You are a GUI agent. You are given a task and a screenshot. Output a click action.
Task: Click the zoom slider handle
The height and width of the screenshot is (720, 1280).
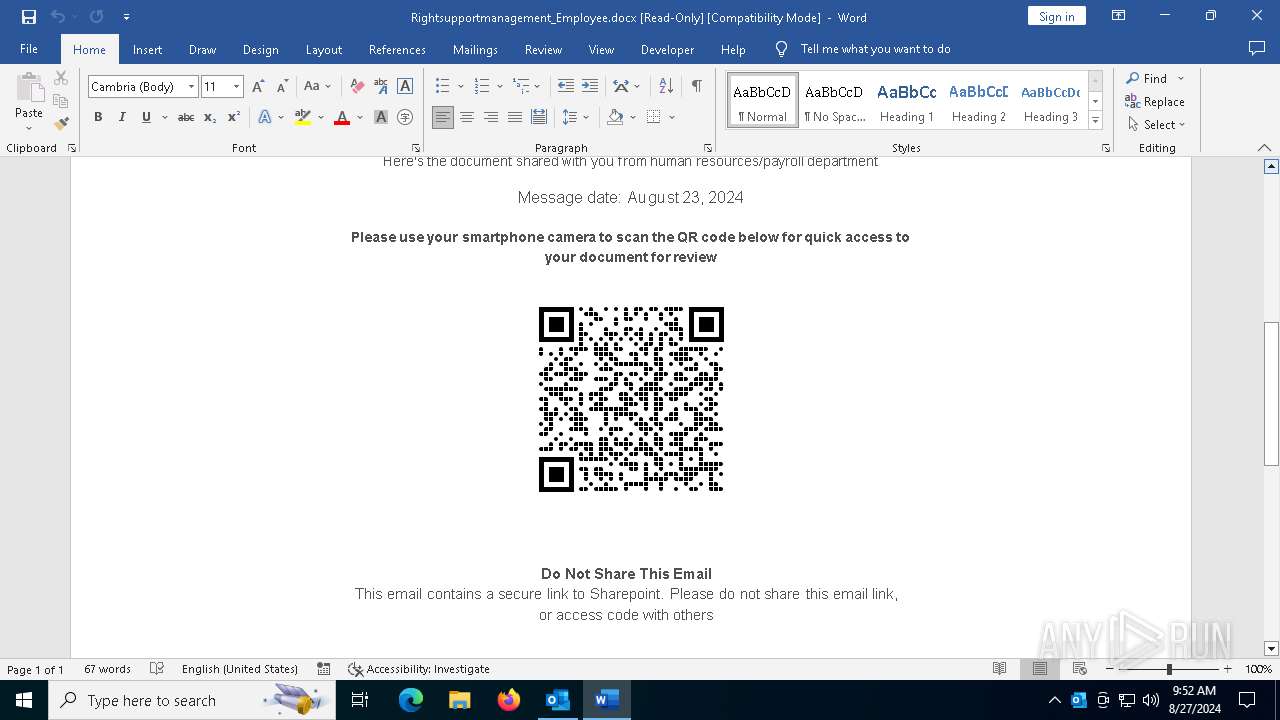(1169, 669)
